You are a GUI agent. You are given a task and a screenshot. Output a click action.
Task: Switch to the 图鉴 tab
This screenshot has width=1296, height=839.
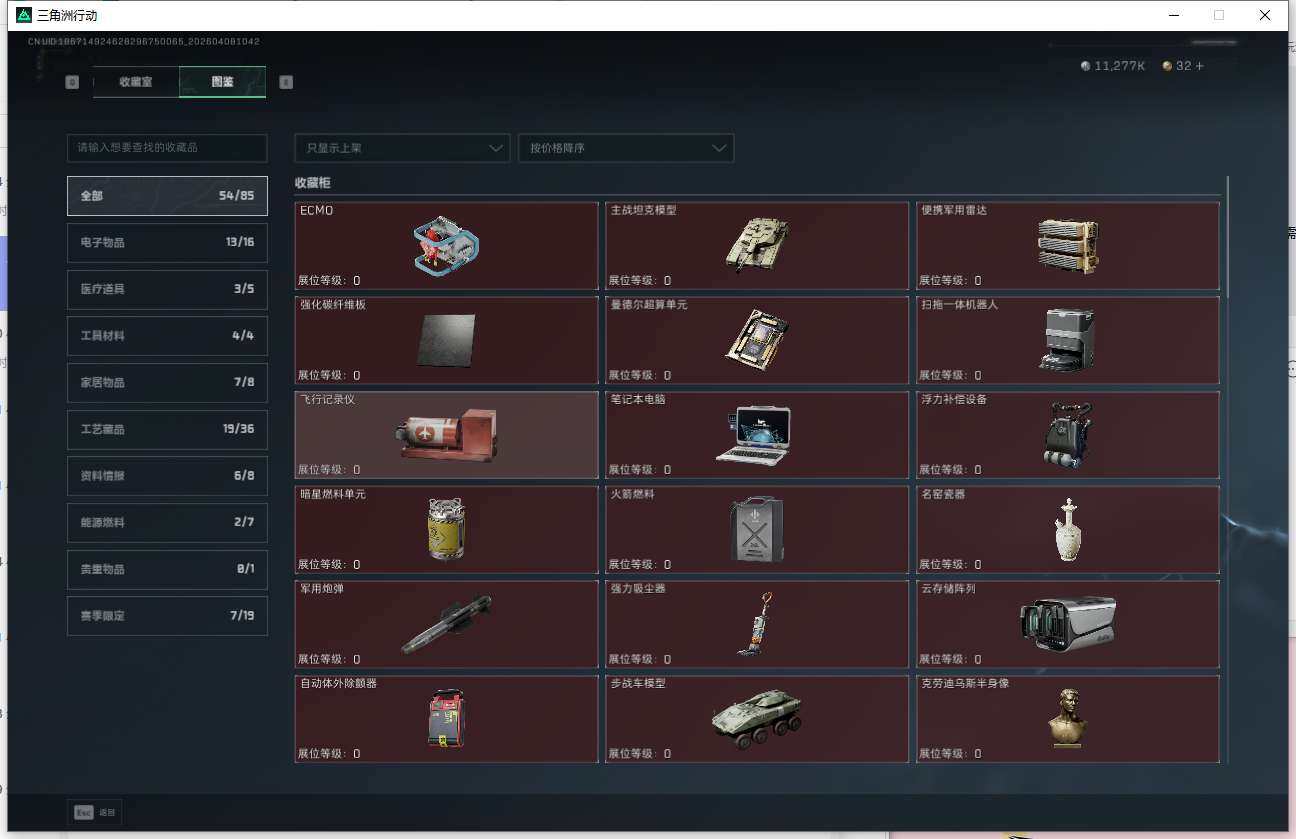[x=222, y=82]
